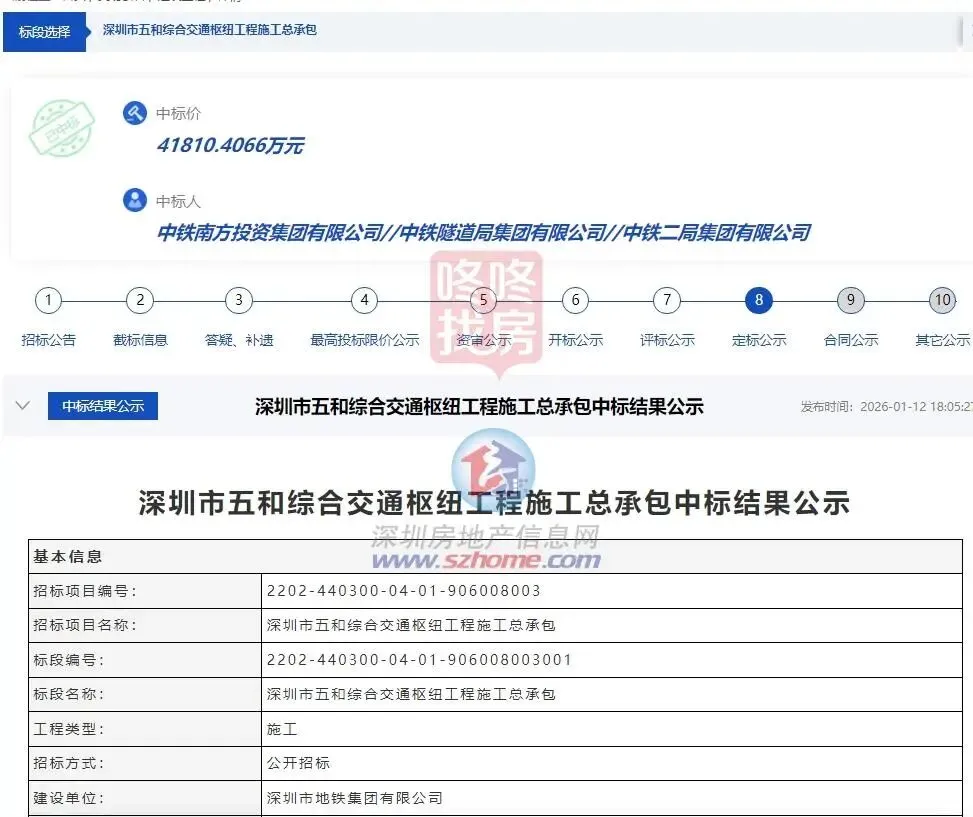Screen dimensions: 973x817
Task: Click the 截标信息 step label
Action: pyautogui.click(x=140, y=340)
